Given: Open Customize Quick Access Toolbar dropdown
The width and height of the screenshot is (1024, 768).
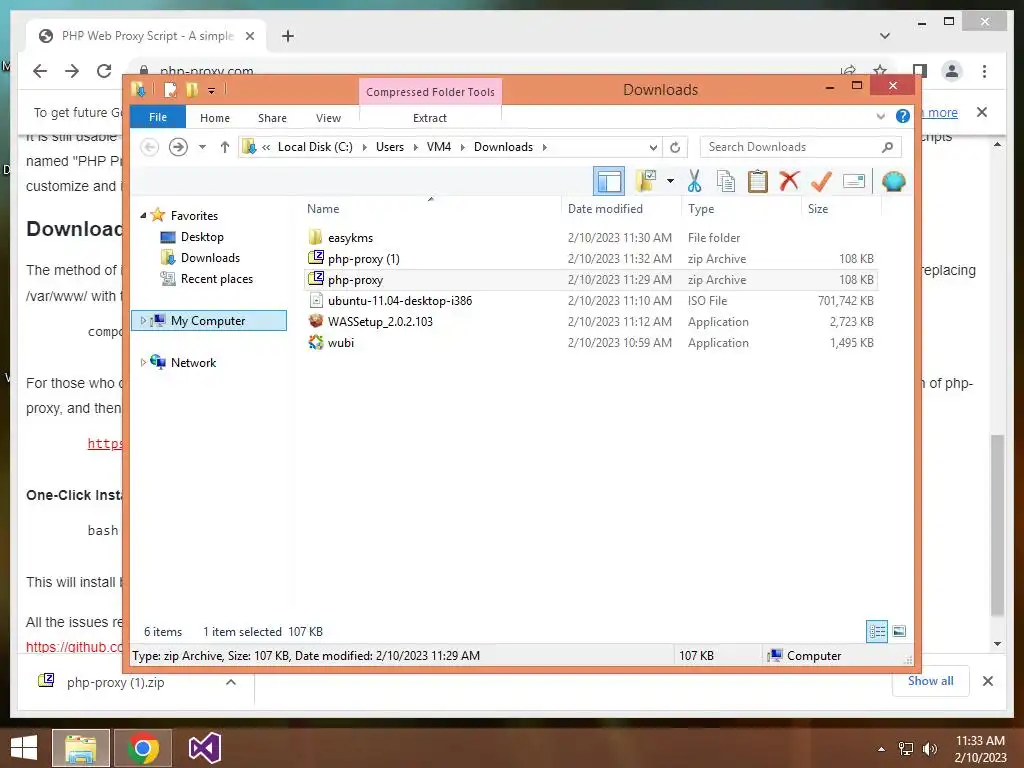Looking at the screenshot, I should click(x=212, y=90).
